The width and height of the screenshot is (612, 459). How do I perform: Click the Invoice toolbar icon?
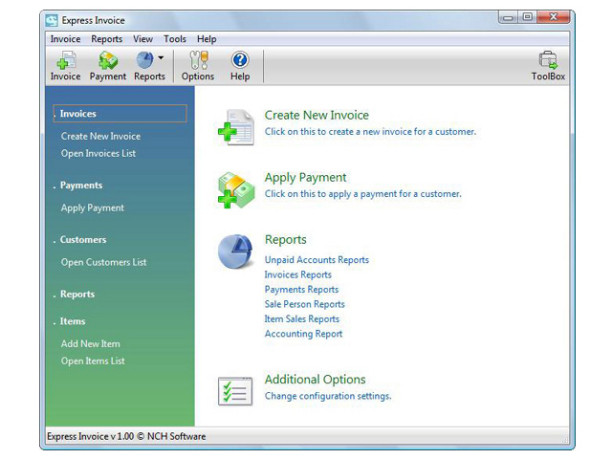click(65, 66)
